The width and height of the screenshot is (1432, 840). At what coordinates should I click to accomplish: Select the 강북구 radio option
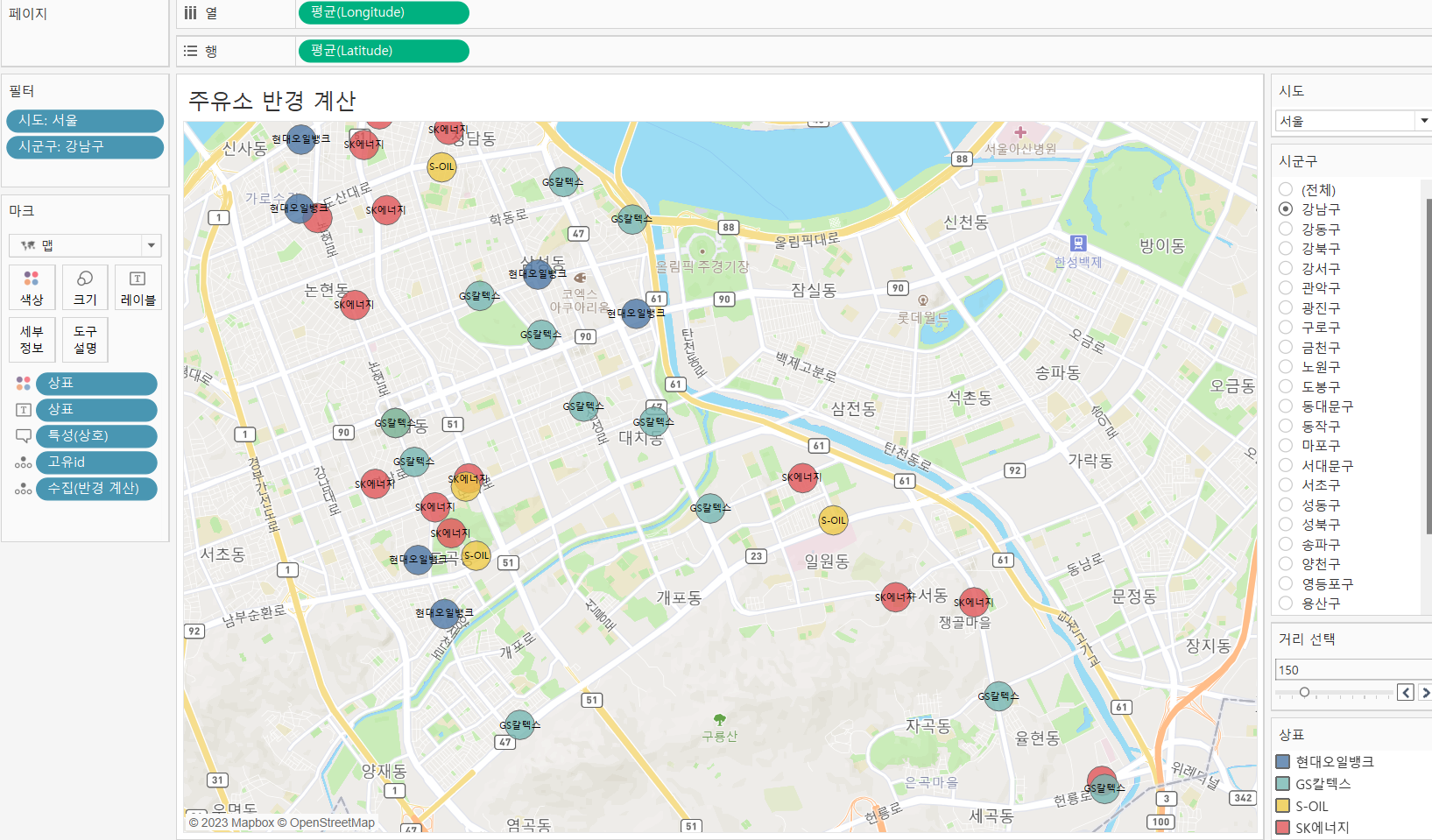coord(1286,248)
